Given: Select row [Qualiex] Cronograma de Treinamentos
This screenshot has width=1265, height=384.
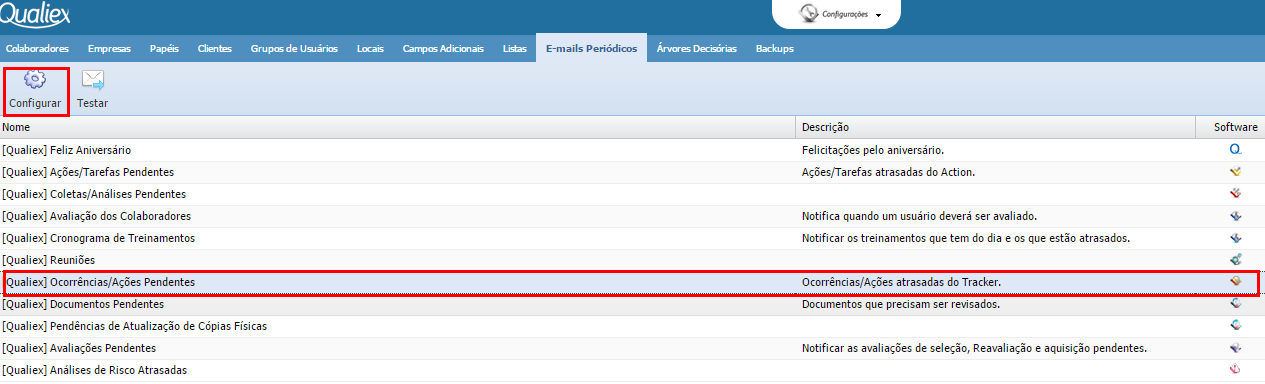Looking at the screenshot, I should pyautogui.click(x=632, y=238).
